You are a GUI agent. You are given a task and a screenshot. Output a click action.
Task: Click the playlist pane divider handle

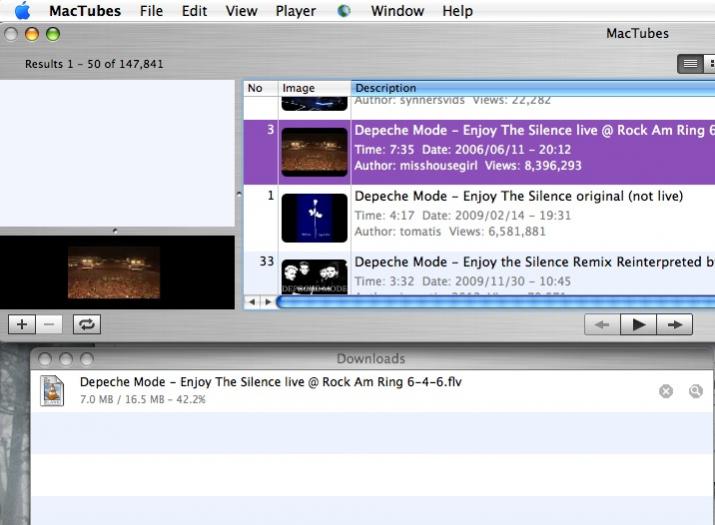pos(115,231)
